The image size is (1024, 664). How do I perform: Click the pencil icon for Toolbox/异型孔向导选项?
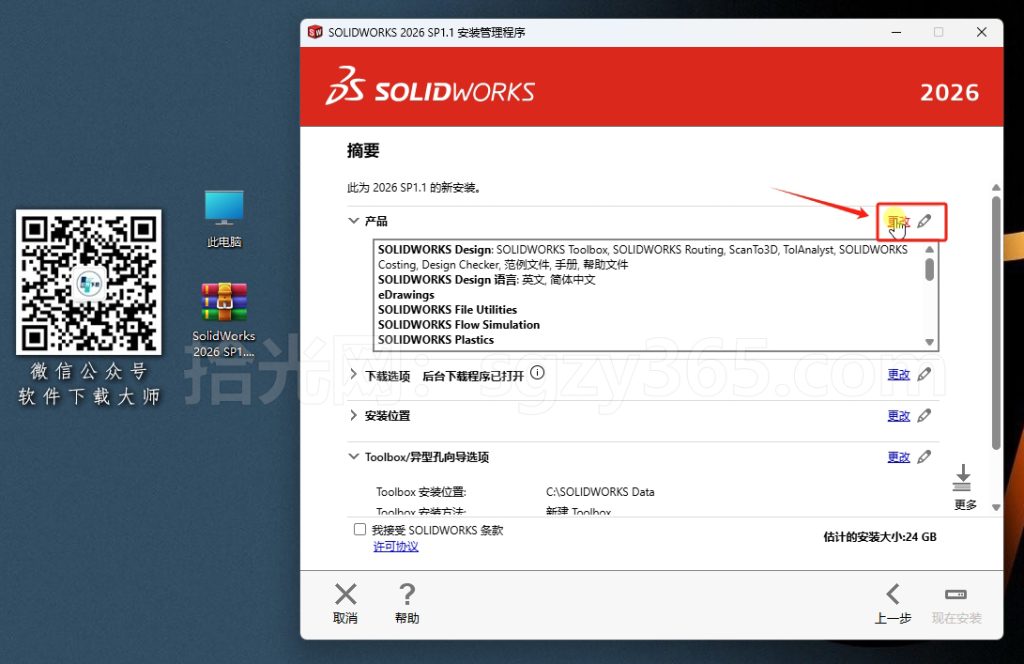click(x=925, y=456)
